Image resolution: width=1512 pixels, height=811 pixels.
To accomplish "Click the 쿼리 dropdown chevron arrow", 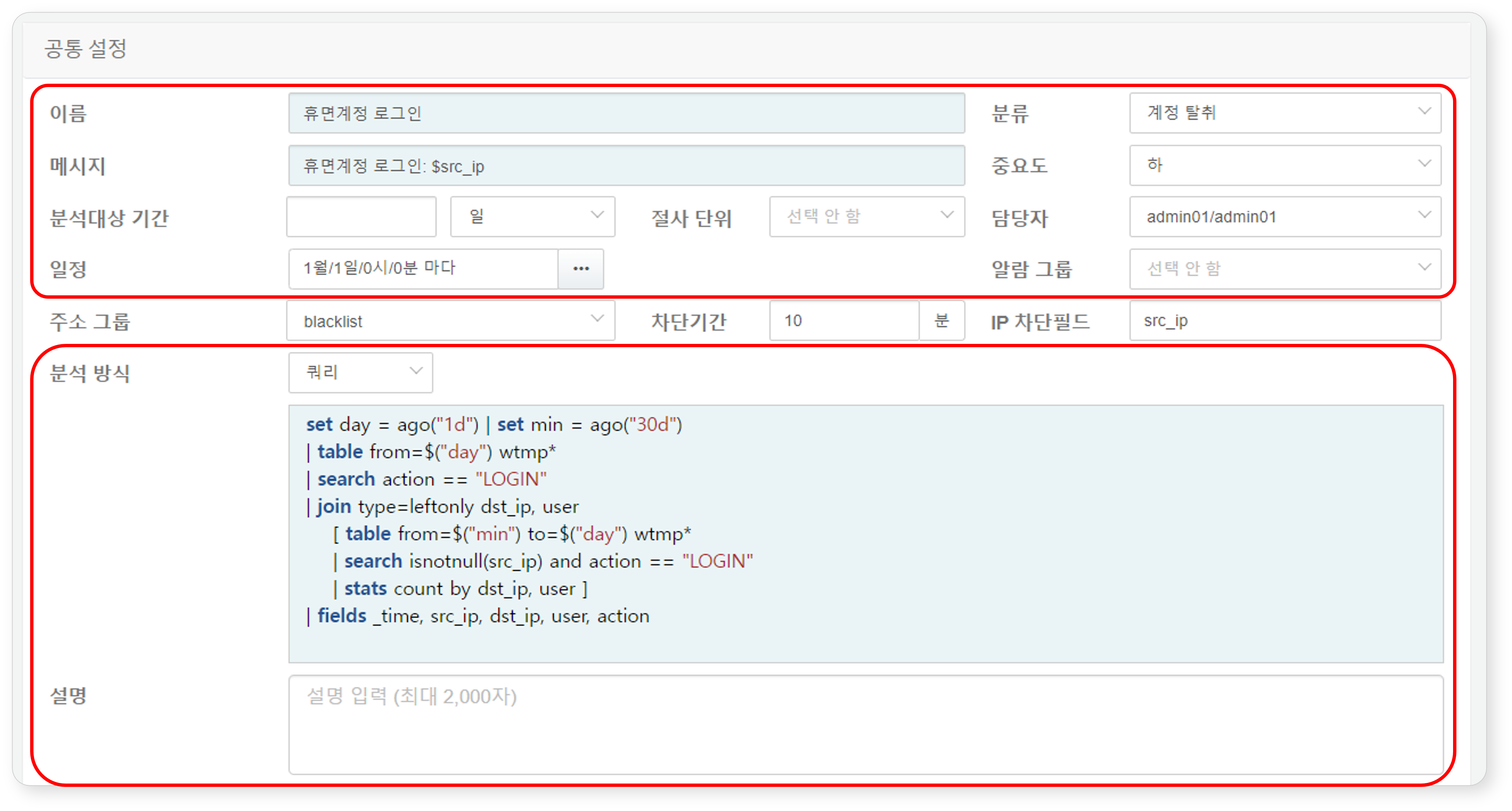I will click(x=416, y=370).
